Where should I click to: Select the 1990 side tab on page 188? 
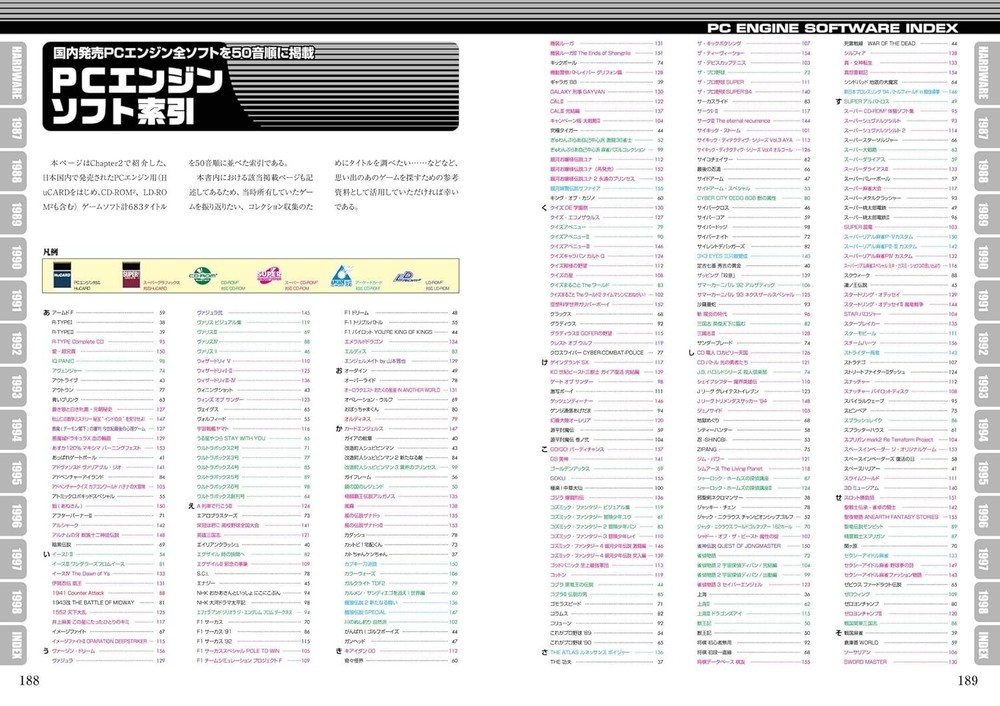[15, 258]
